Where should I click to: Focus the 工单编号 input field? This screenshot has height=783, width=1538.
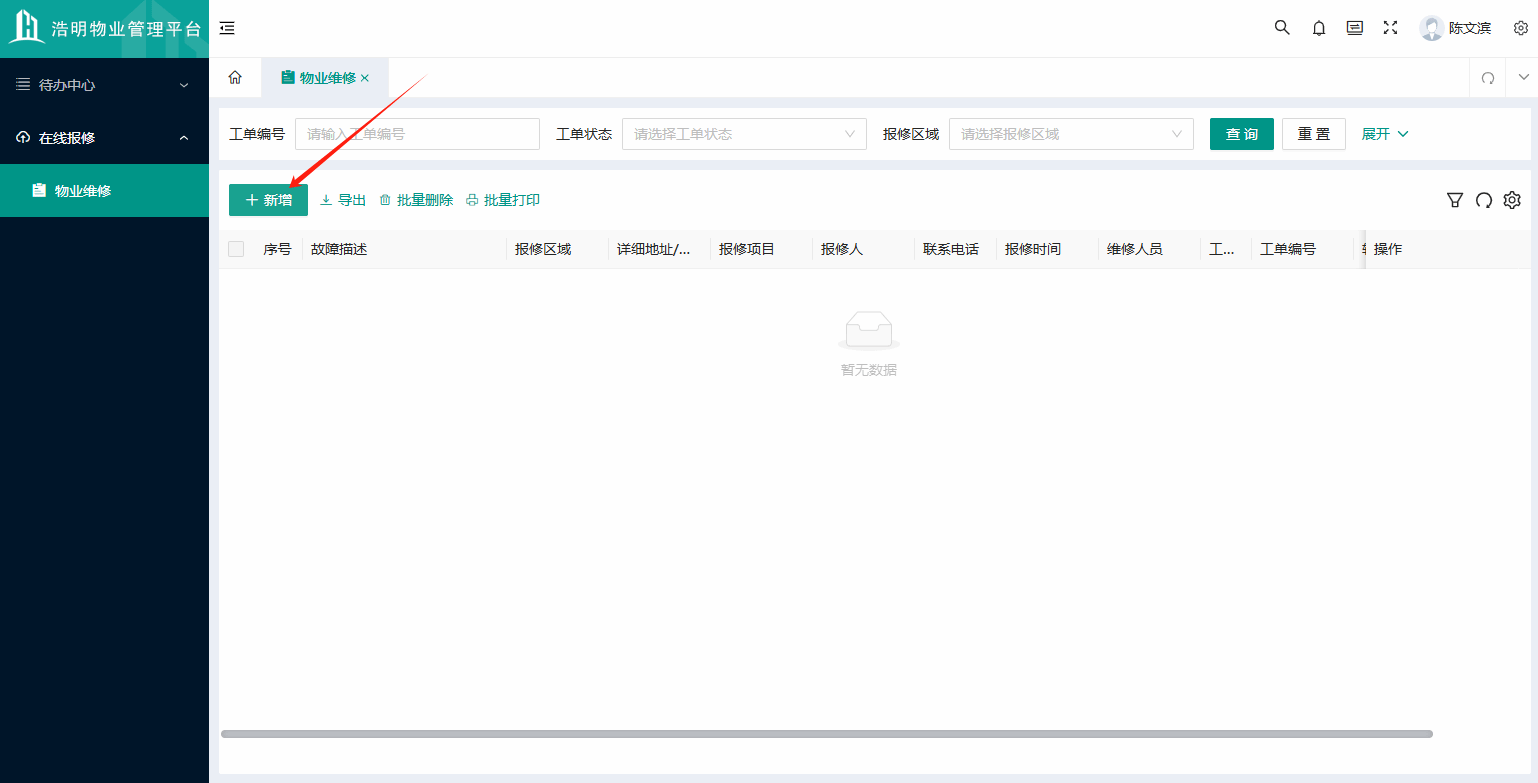click(417, 134)
